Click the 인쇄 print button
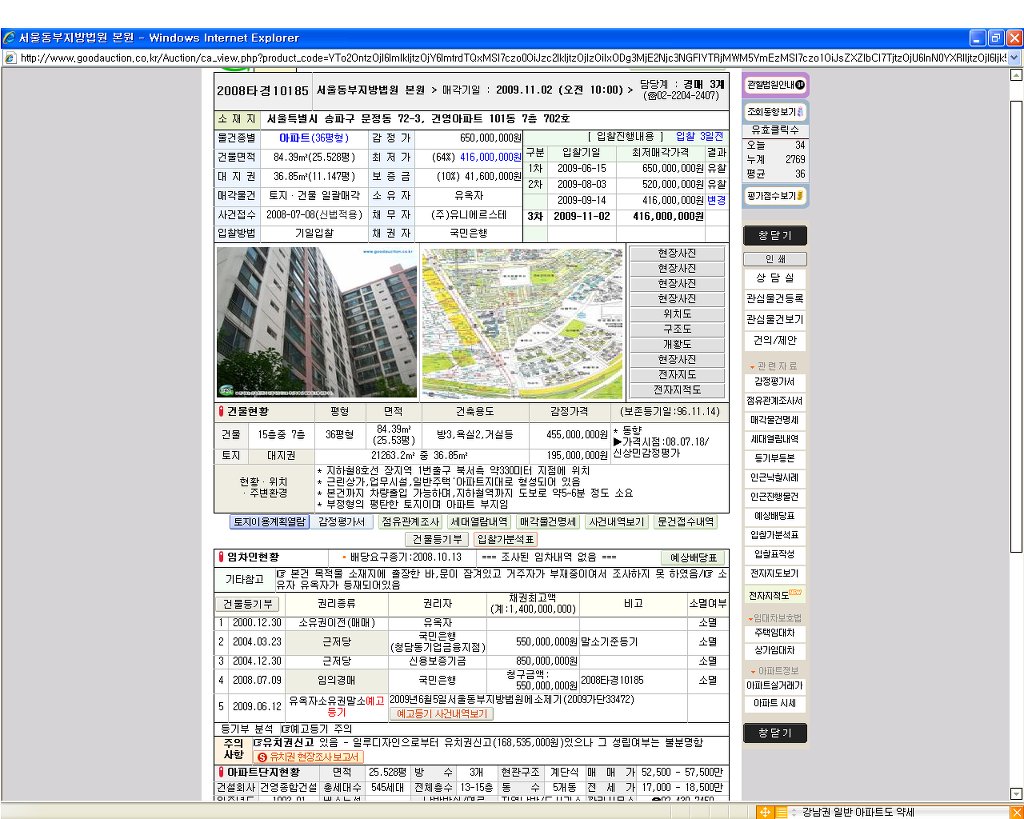Viewport: 1024px width, 819px height. click(775, 259)
